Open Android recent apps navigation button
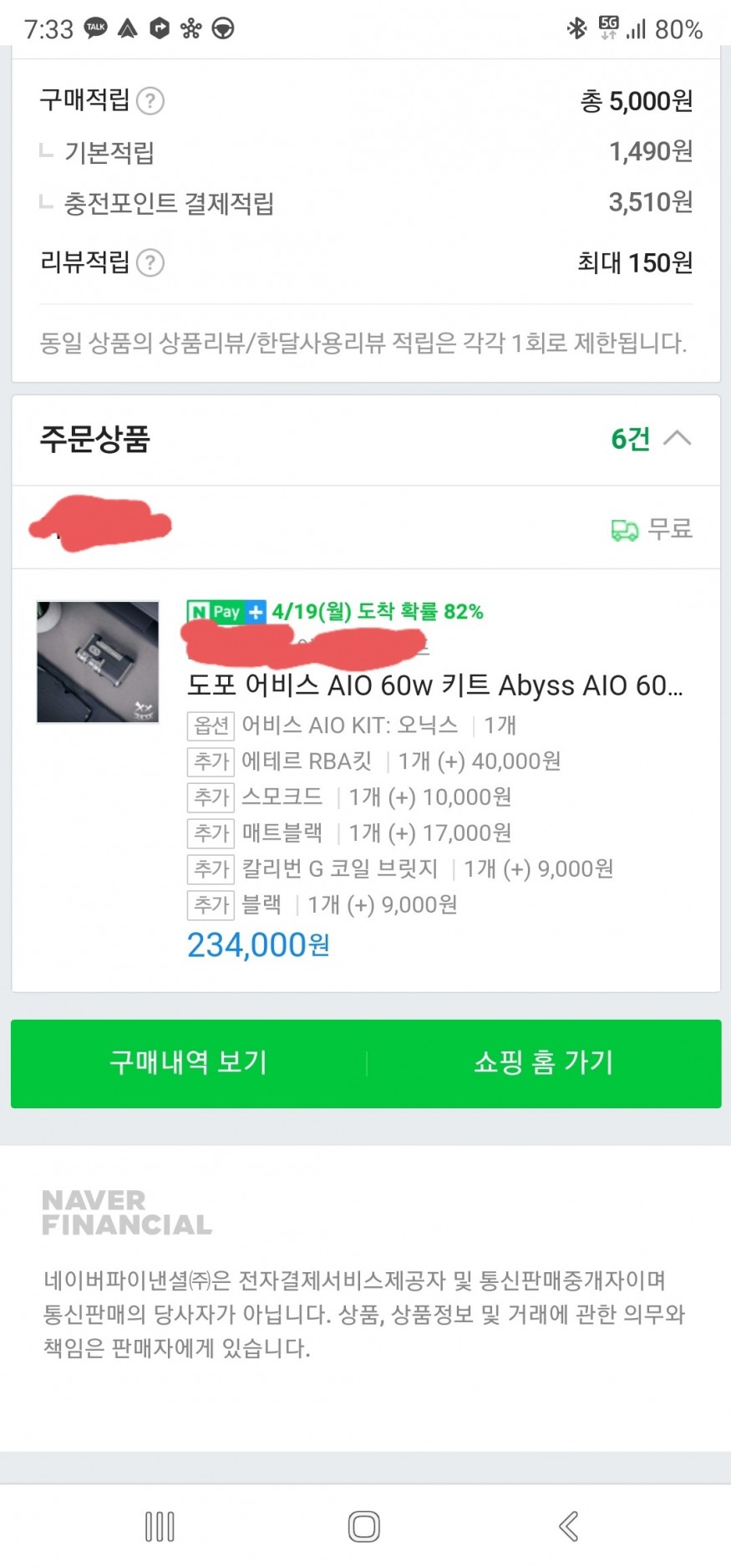Viewport: 731px width, 1568px height. point(160,1526)
